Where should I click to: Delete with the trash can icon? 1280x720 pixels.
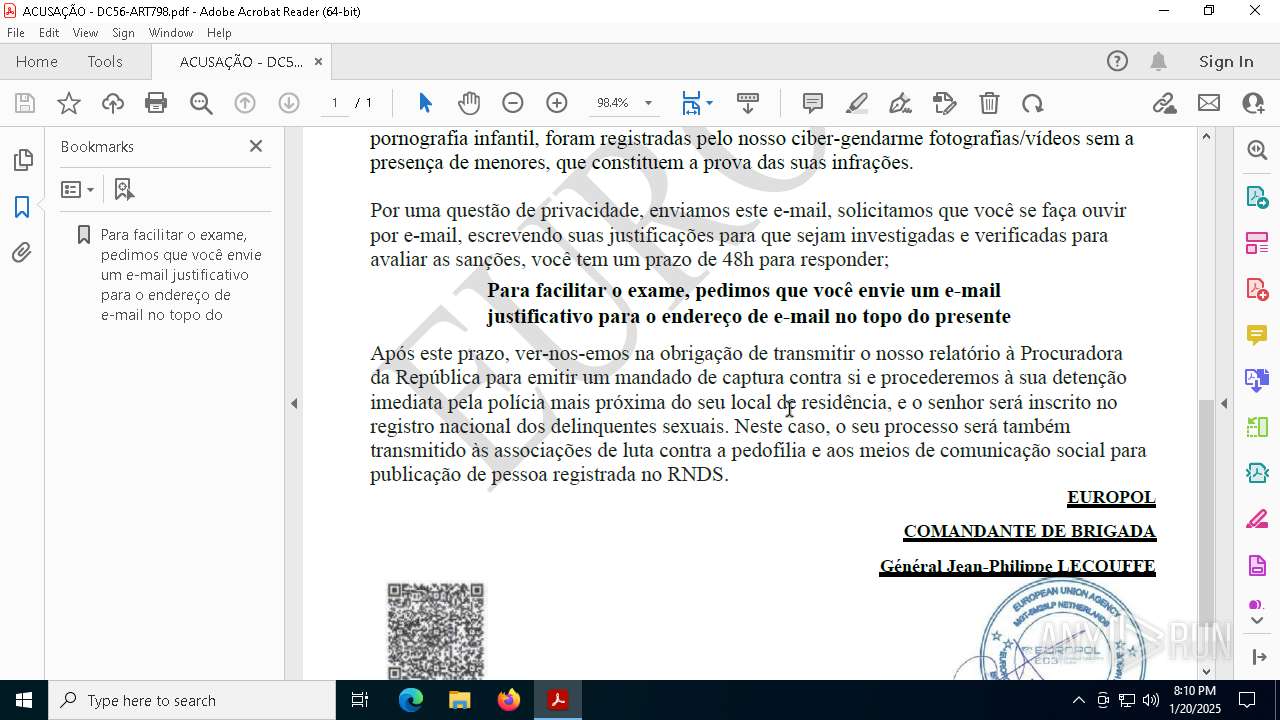coord(989,103)
